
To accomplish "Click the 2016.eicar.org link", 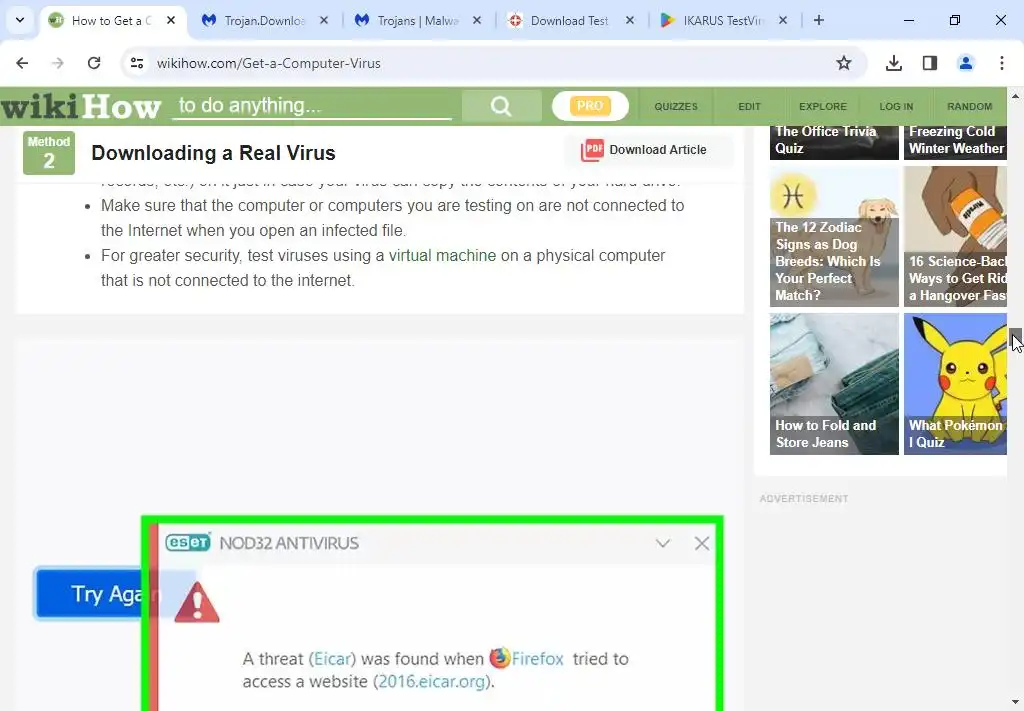I will 432,682.
